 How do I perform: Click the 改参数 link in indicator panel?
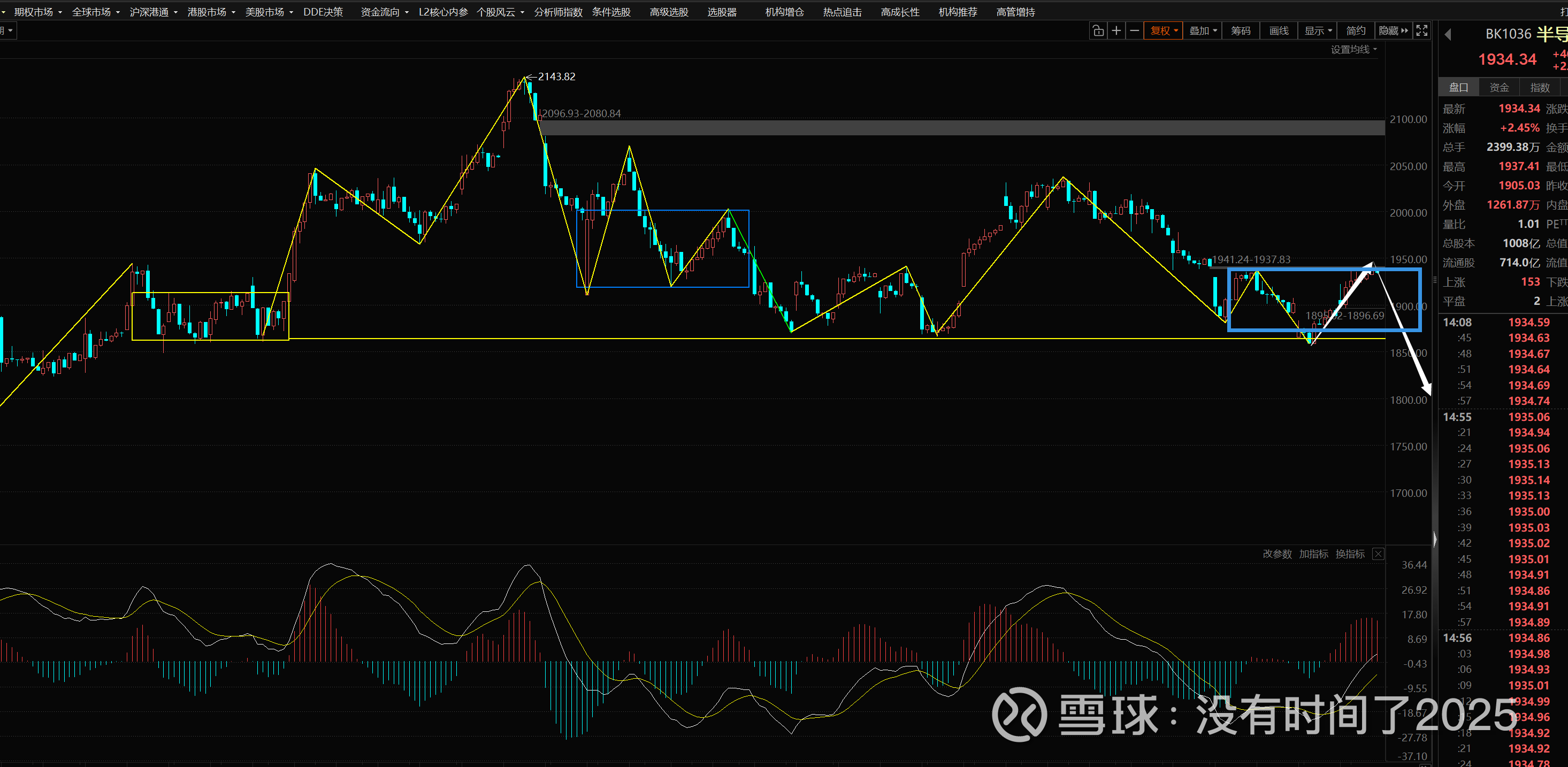pos(1277,554)
